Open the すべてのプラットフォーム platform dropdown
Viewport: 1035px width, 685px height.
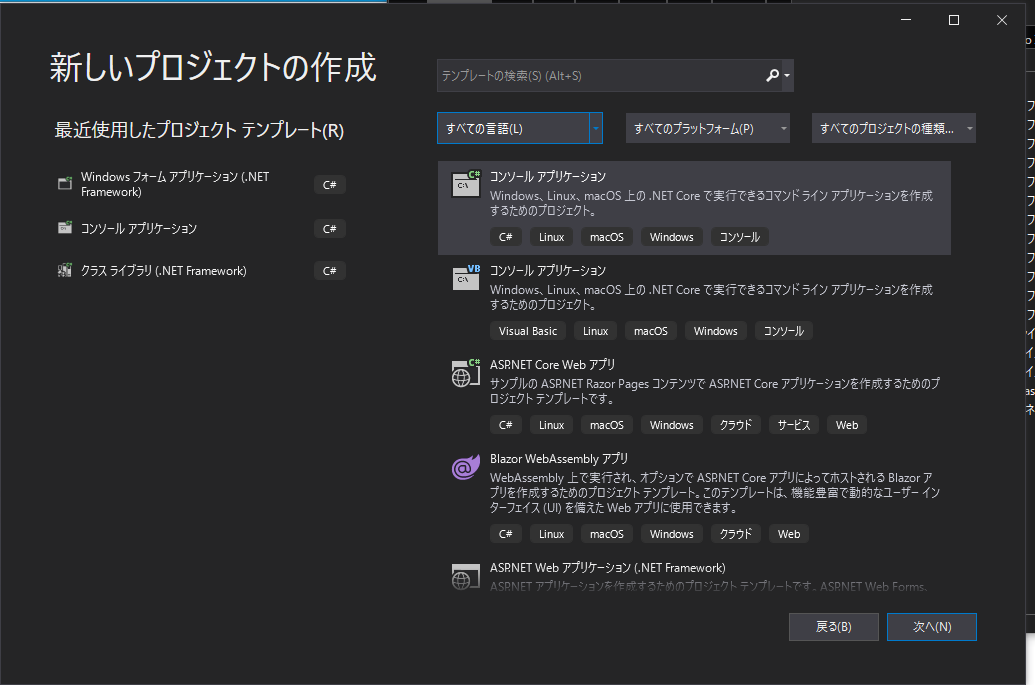coord(707,127)
